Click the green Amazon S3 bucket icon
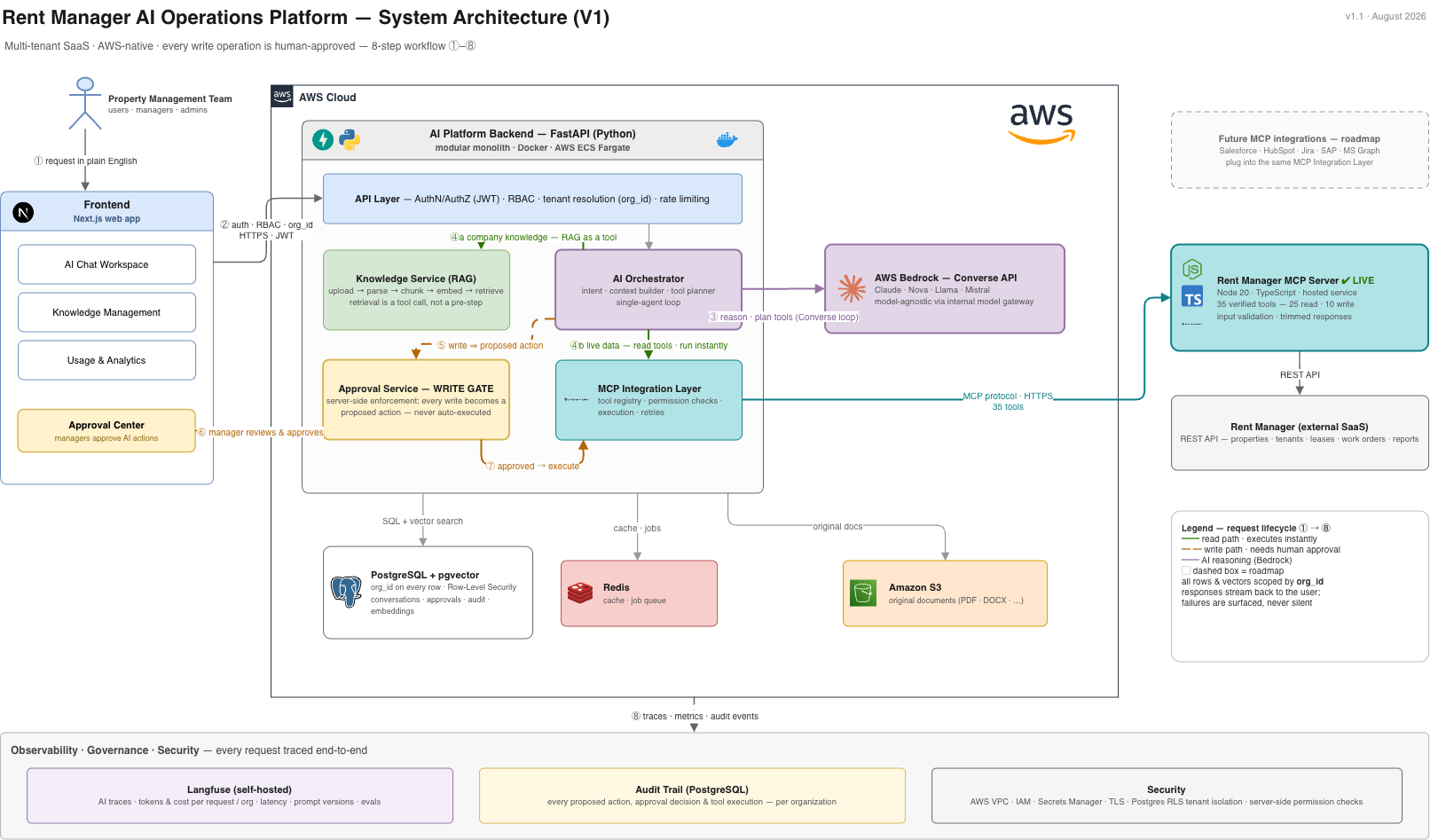This screenshot has width=1430, height=840. 863,593
